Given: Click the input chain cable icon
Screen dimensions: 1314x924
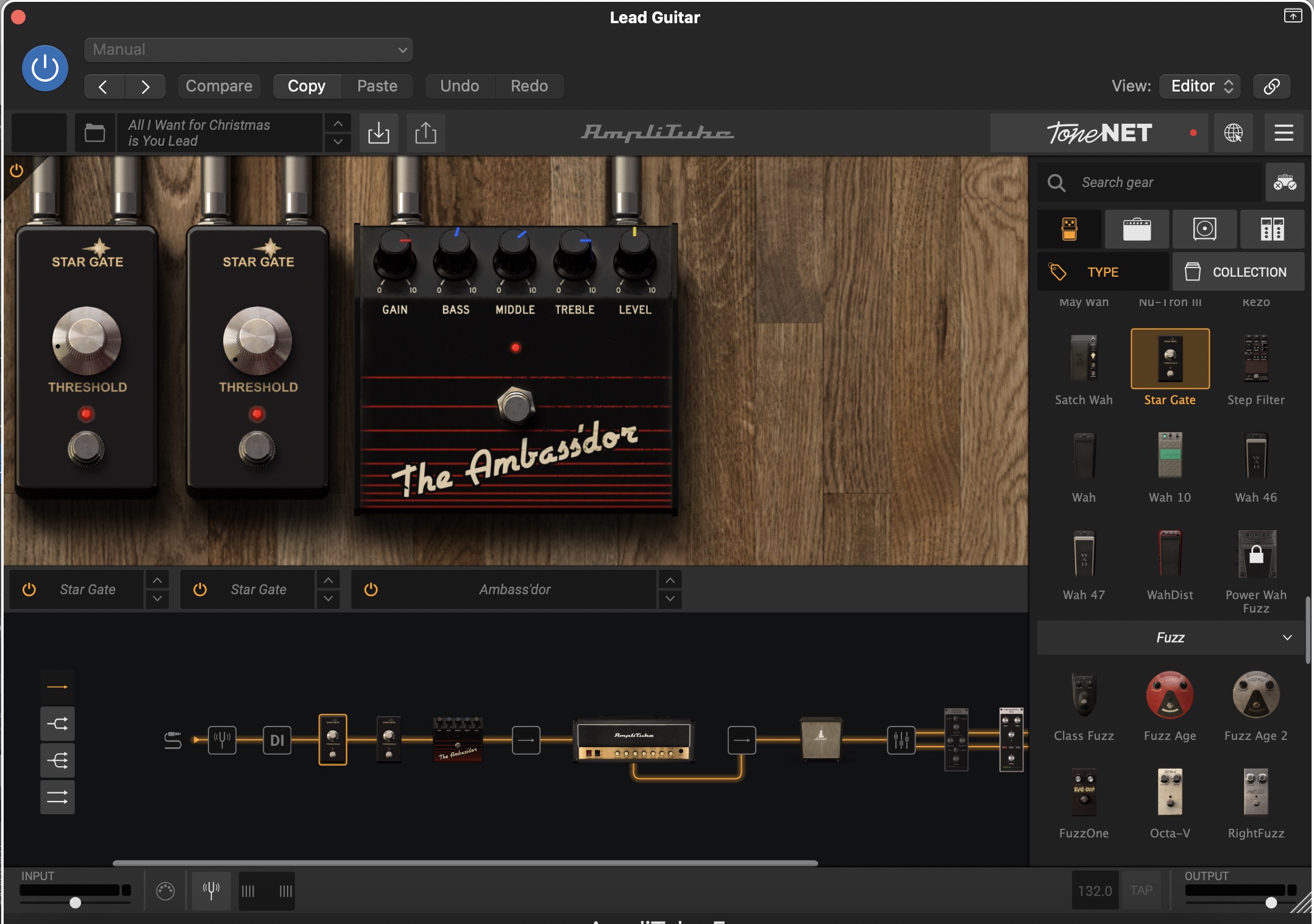Looking at the screenshot, I should [x=173, y=740].
